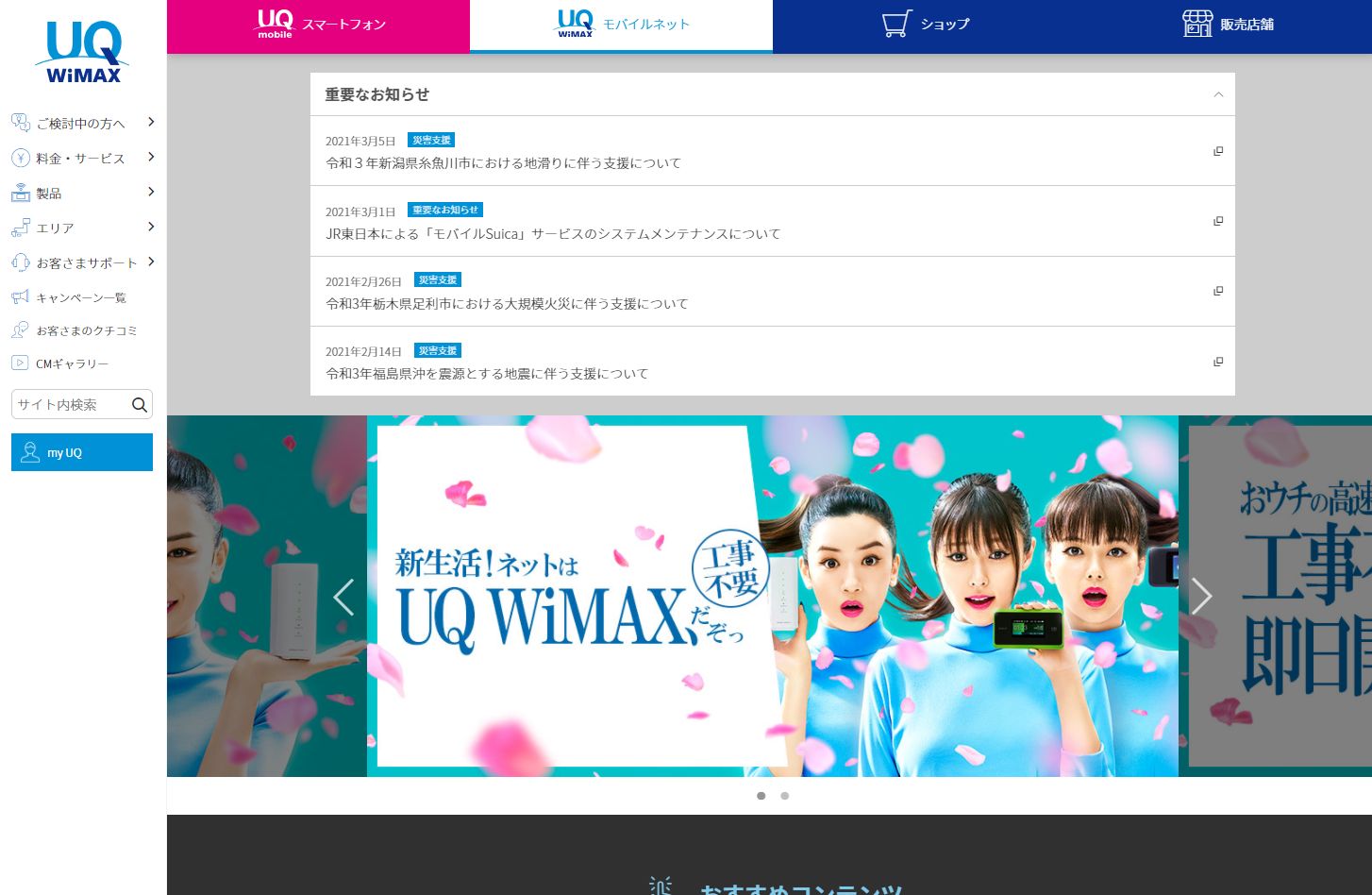Collapse the 重要なお知らせ panel
This screenshot has width=1372, height=895.
[1218, 94]
